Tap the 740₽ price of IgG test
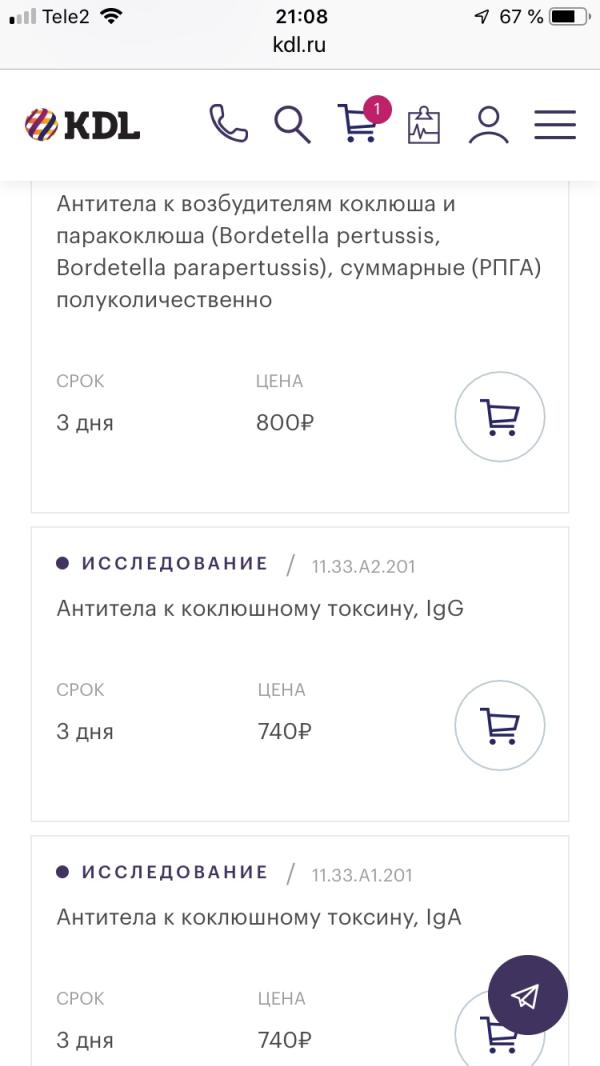 coord(285,731)
